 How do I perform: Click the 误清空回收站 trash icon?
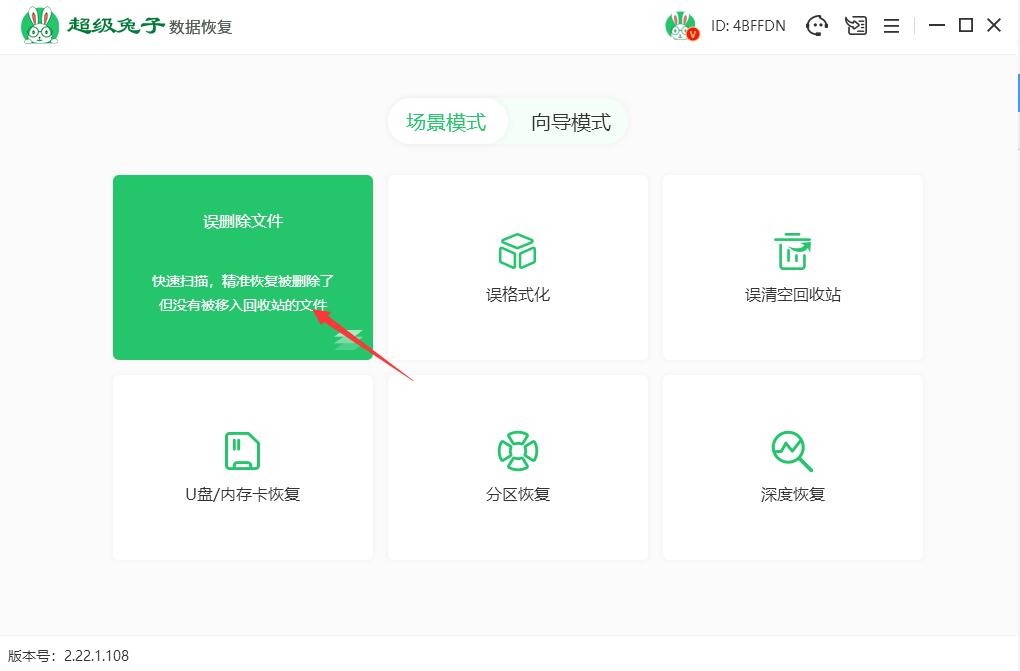(792, 251)
